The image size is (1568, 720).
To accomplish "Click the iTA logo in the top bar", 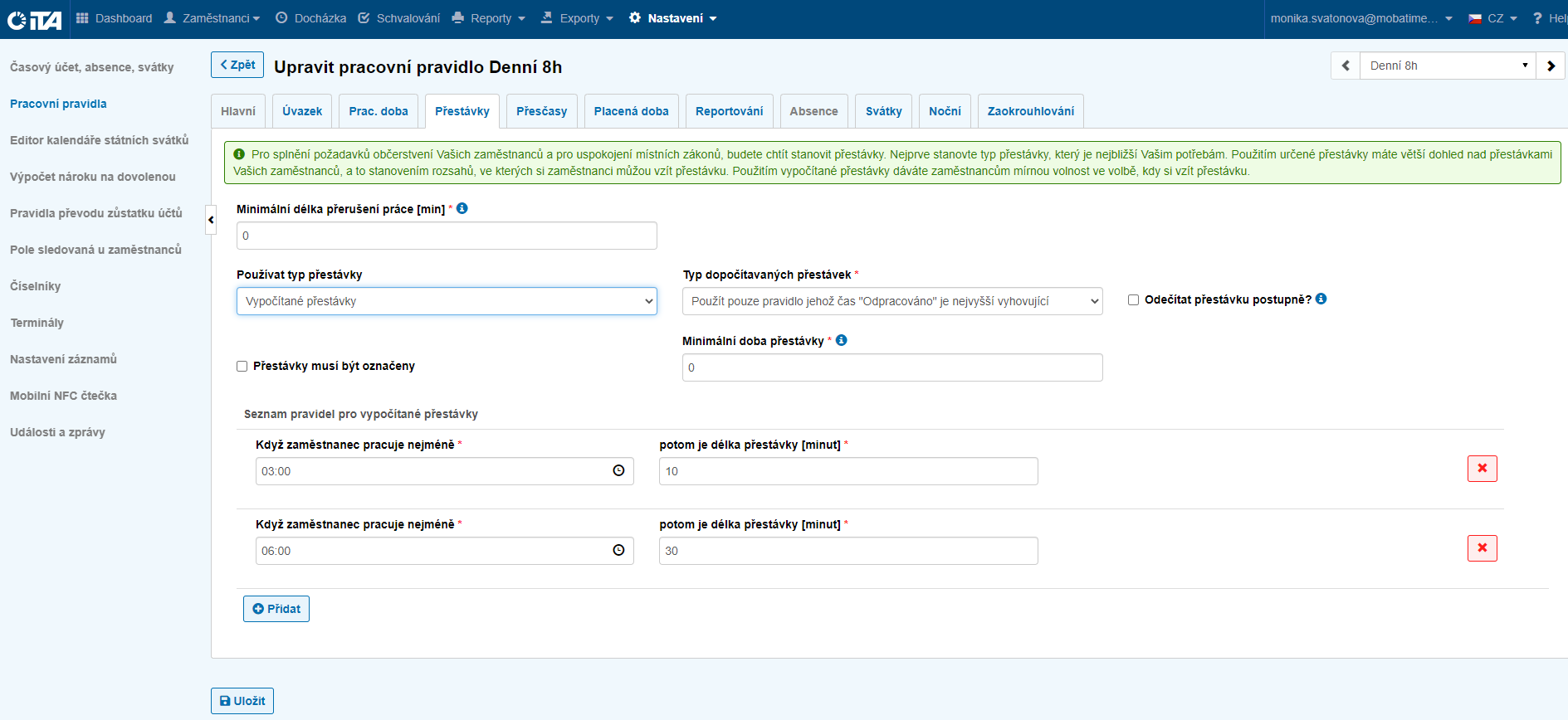I will [x=34, y=19].
